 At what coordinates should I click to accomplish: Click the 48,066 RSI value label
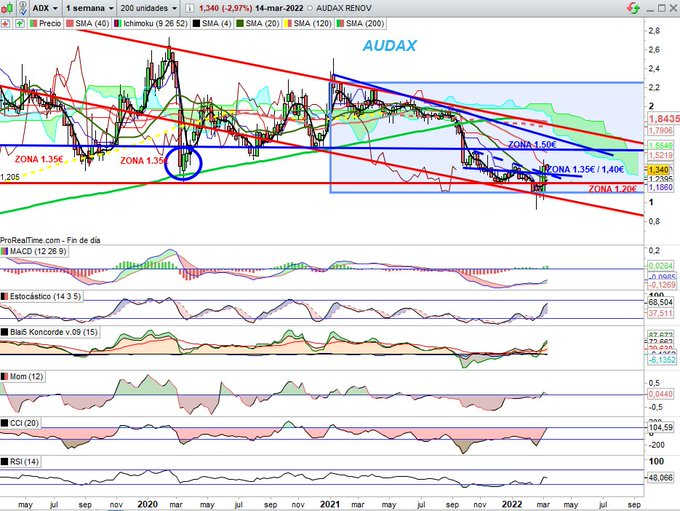(x=660, y=478)
